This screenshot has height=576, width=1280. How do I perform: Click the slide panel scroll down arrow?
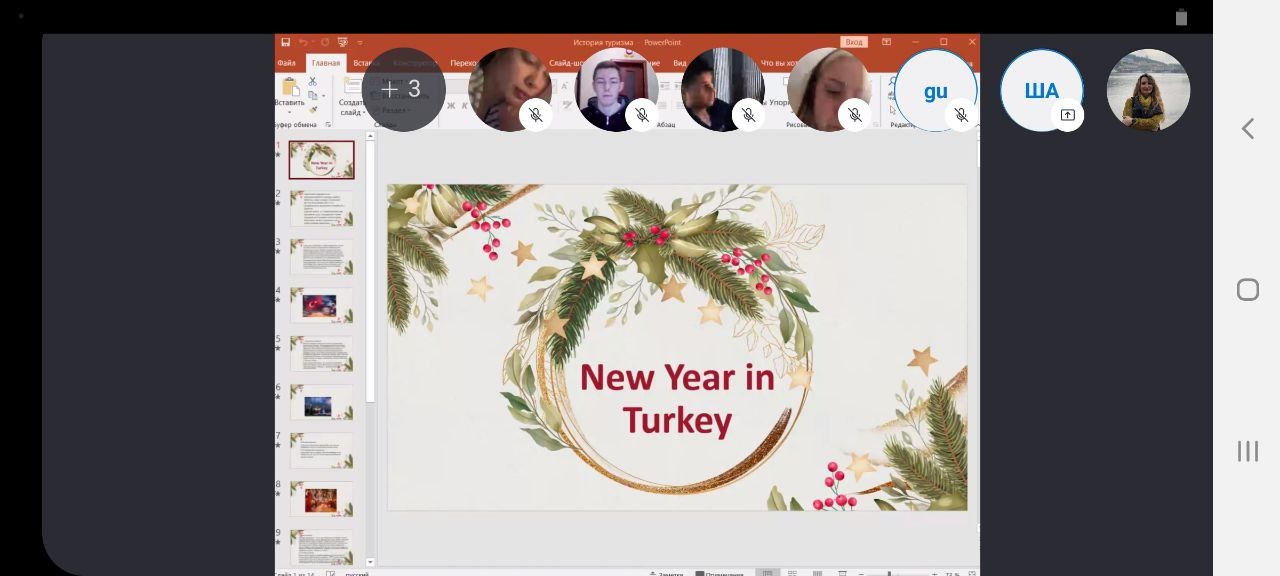[370, 562]
